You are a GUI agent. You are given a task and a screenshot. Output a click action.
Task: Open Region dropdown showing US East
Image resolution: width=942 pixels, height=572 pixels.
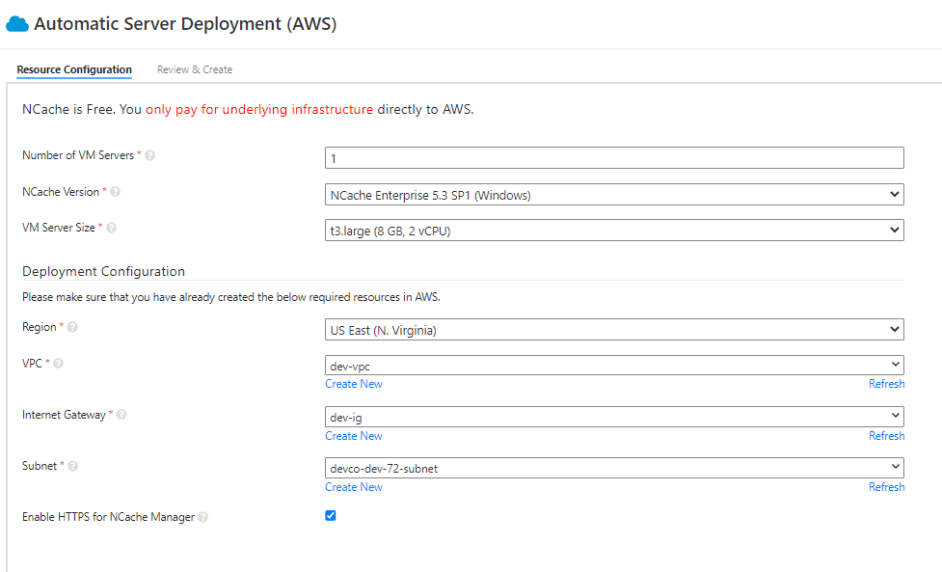click(x=614, y=330)
